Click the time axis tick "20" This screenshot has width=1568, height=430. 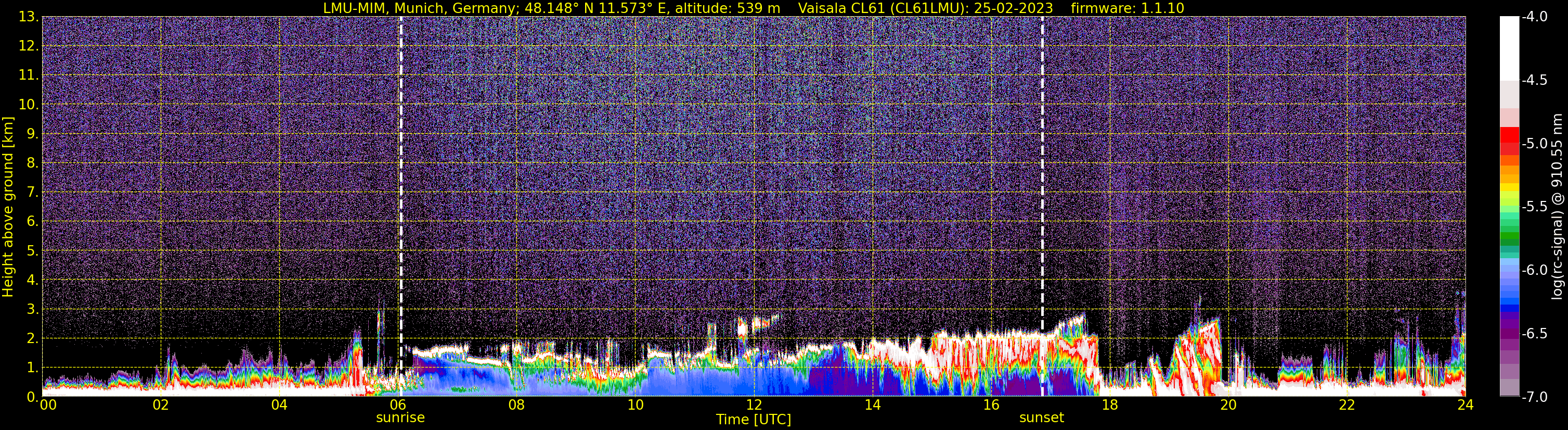(x=1229, y=405)
